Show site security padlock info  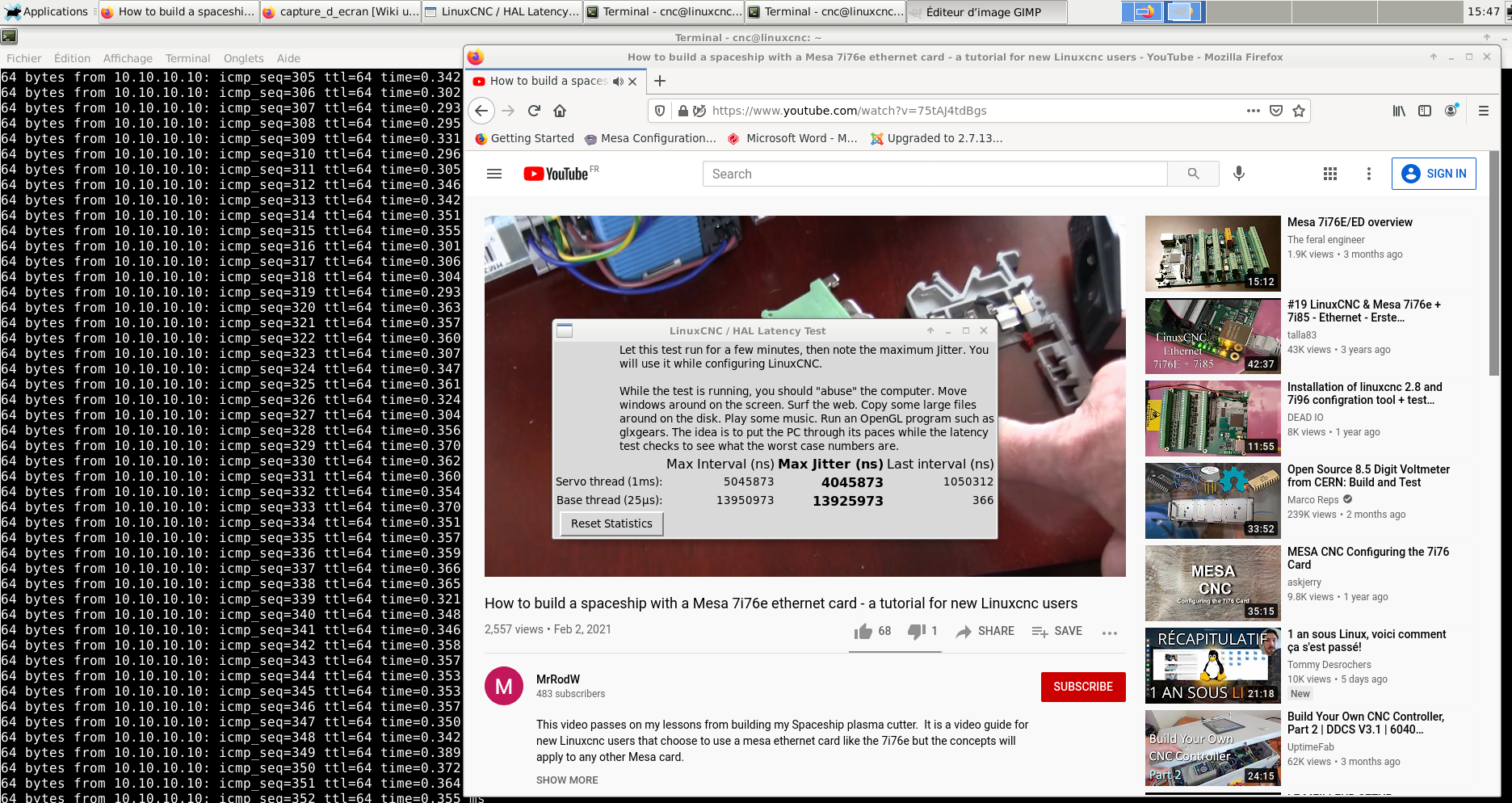coord(683,111)
